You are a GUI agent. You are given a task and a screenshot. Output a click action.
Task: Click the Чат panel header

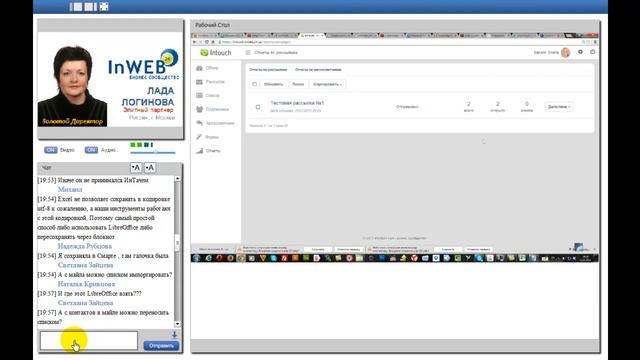point(47,168)
